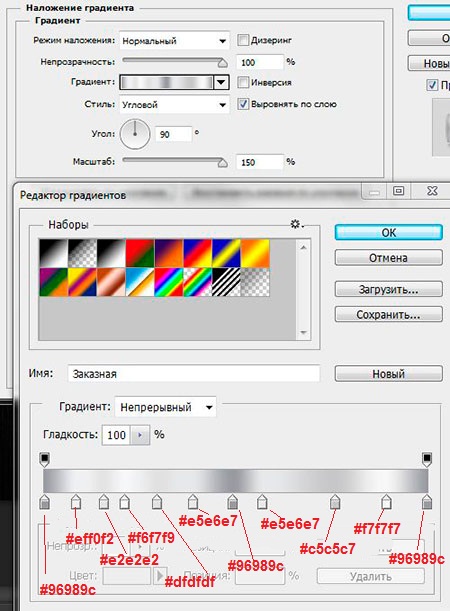
Task: Select the orange-yellow-orange gradient preset
Action: [x=255, y=253]
